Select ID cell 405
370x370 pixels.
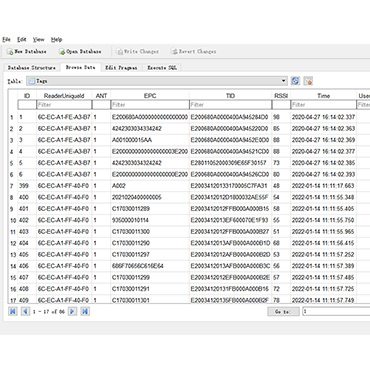pyautogui.click(x=27, y=255)
